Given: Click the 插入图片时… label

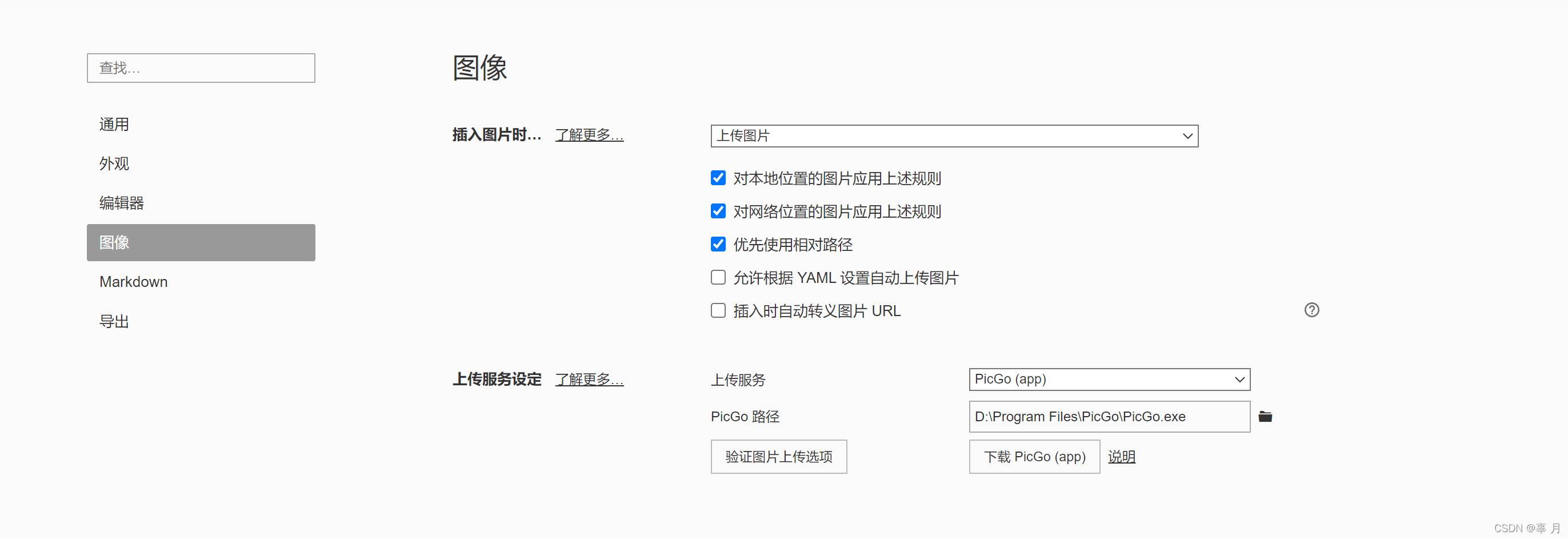Looking at the screenshot, I should click(497, 134).
